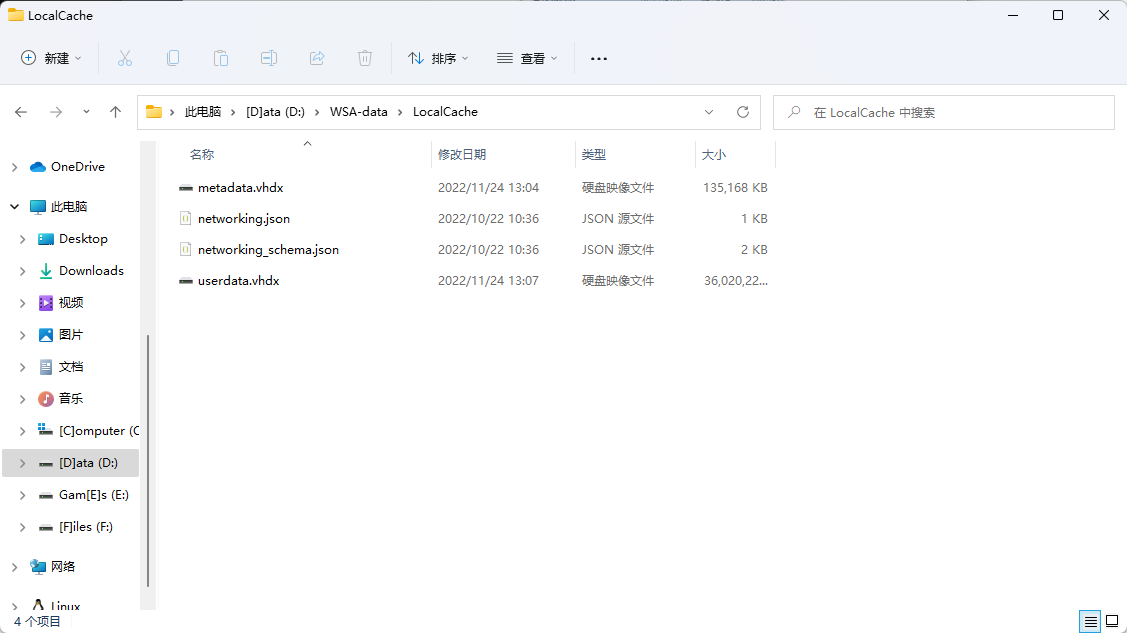Screen dimensions: 1127x633
Task: Click the Cut scissors icon in toolbar
Action: (x=125, y=58)
